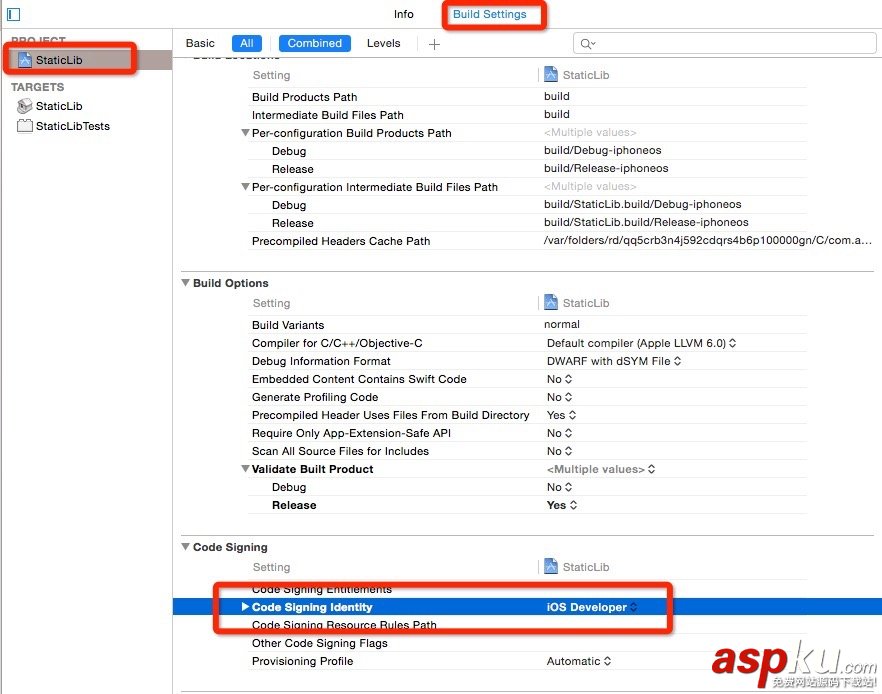Screen dimensions: 882x694
Task: Change Require Only App-Extension-Safe API value
Action: coord(559,433)
